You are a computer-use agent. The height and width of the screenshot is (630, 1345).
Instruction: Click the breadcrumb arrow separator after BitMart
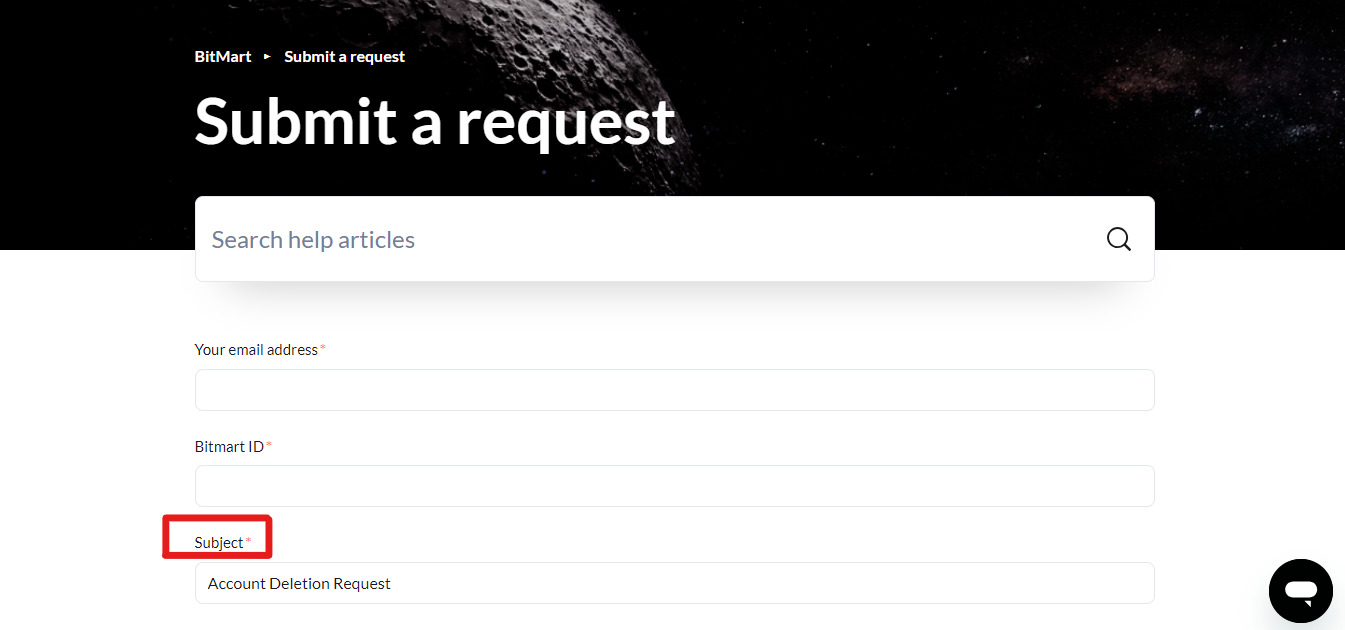268,57
